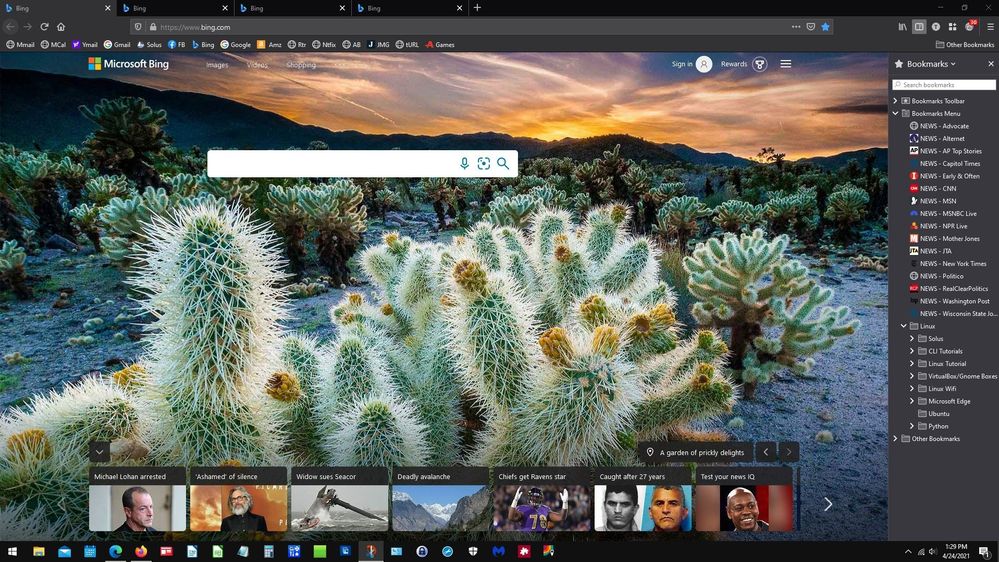Open Amz bookmark in toolbar
The image size is (999, 562).
pos(269,45)
